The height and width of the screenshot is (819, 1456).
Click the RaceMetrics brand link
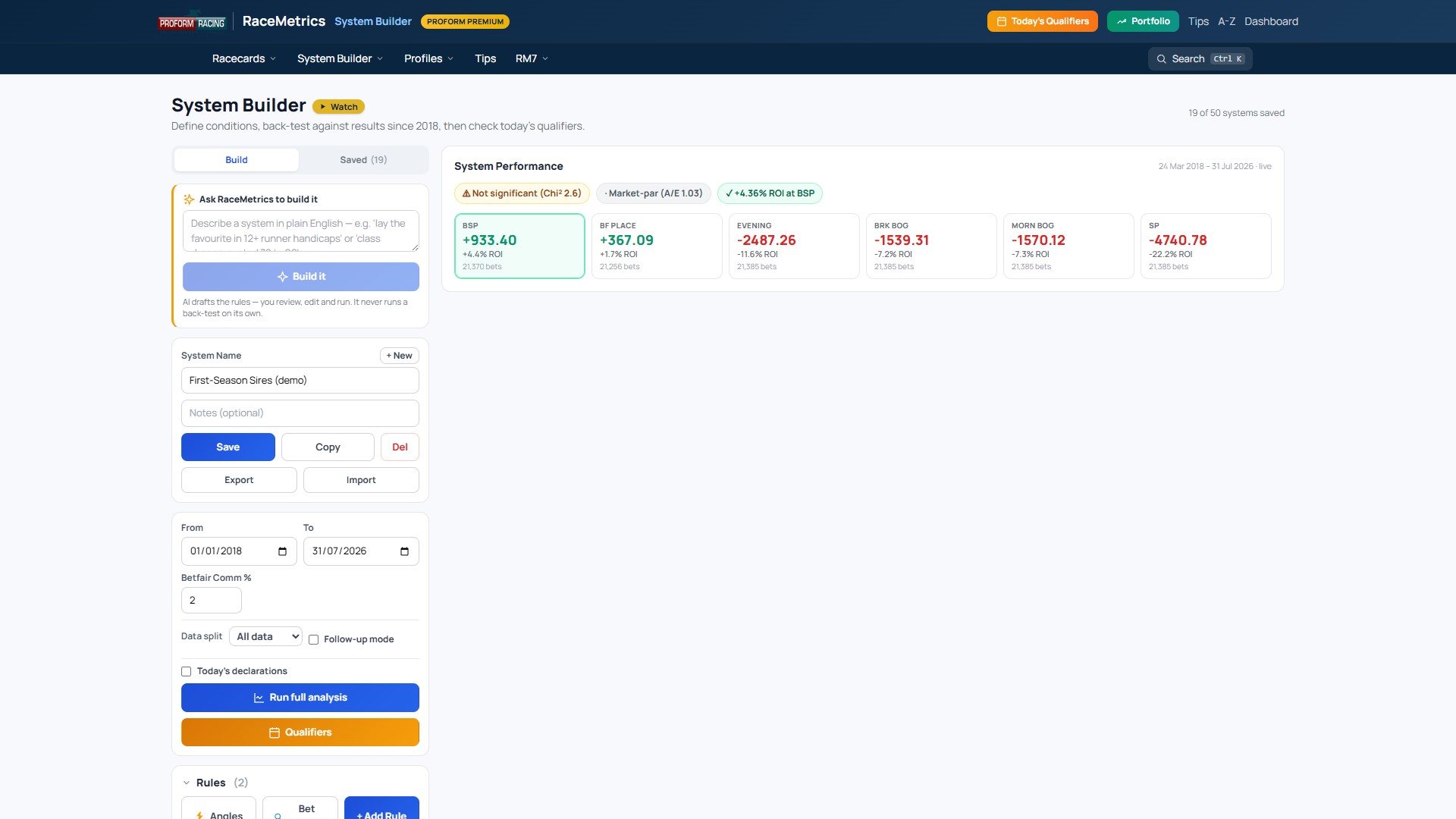(284, 21)
